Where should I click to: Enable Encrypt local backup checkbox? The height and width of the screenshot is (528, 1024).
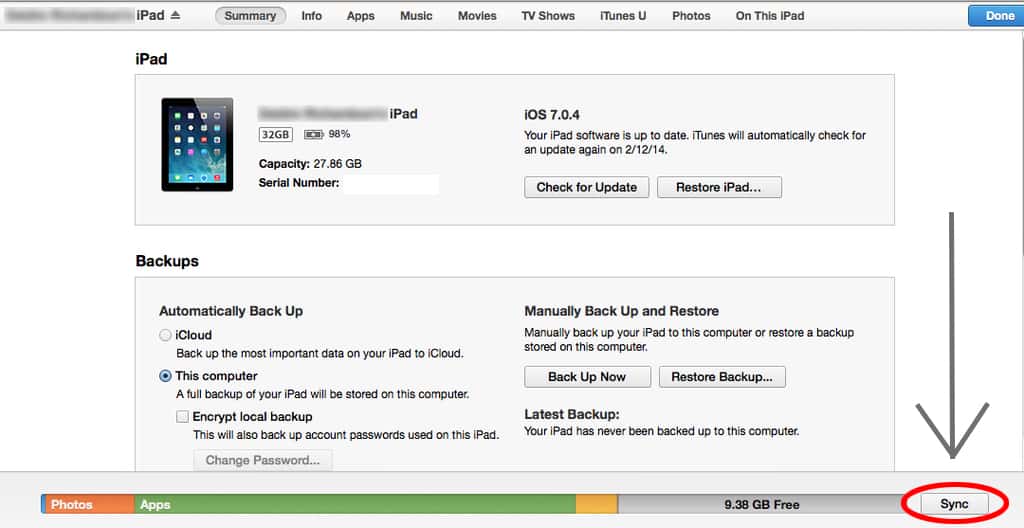(182, 416)
